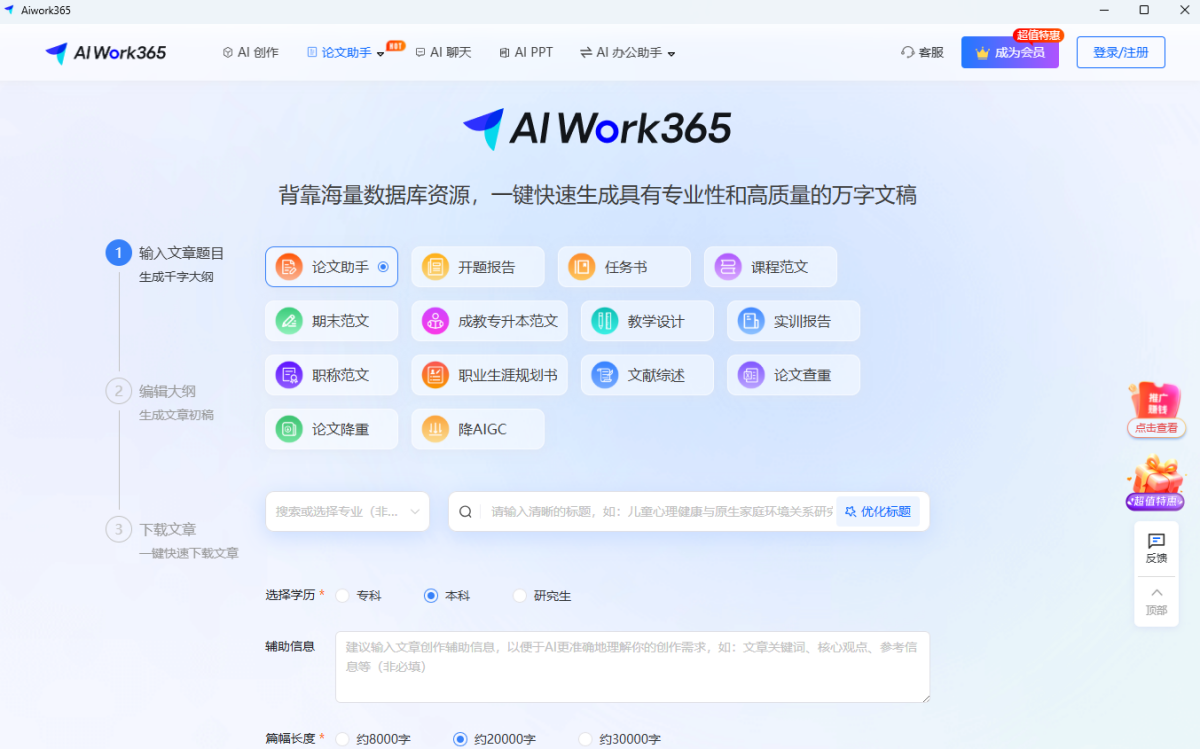Viewport: 1200px width, 749px height.
Task: Select the 降AIGC card
Action: (x=478, y=429)
